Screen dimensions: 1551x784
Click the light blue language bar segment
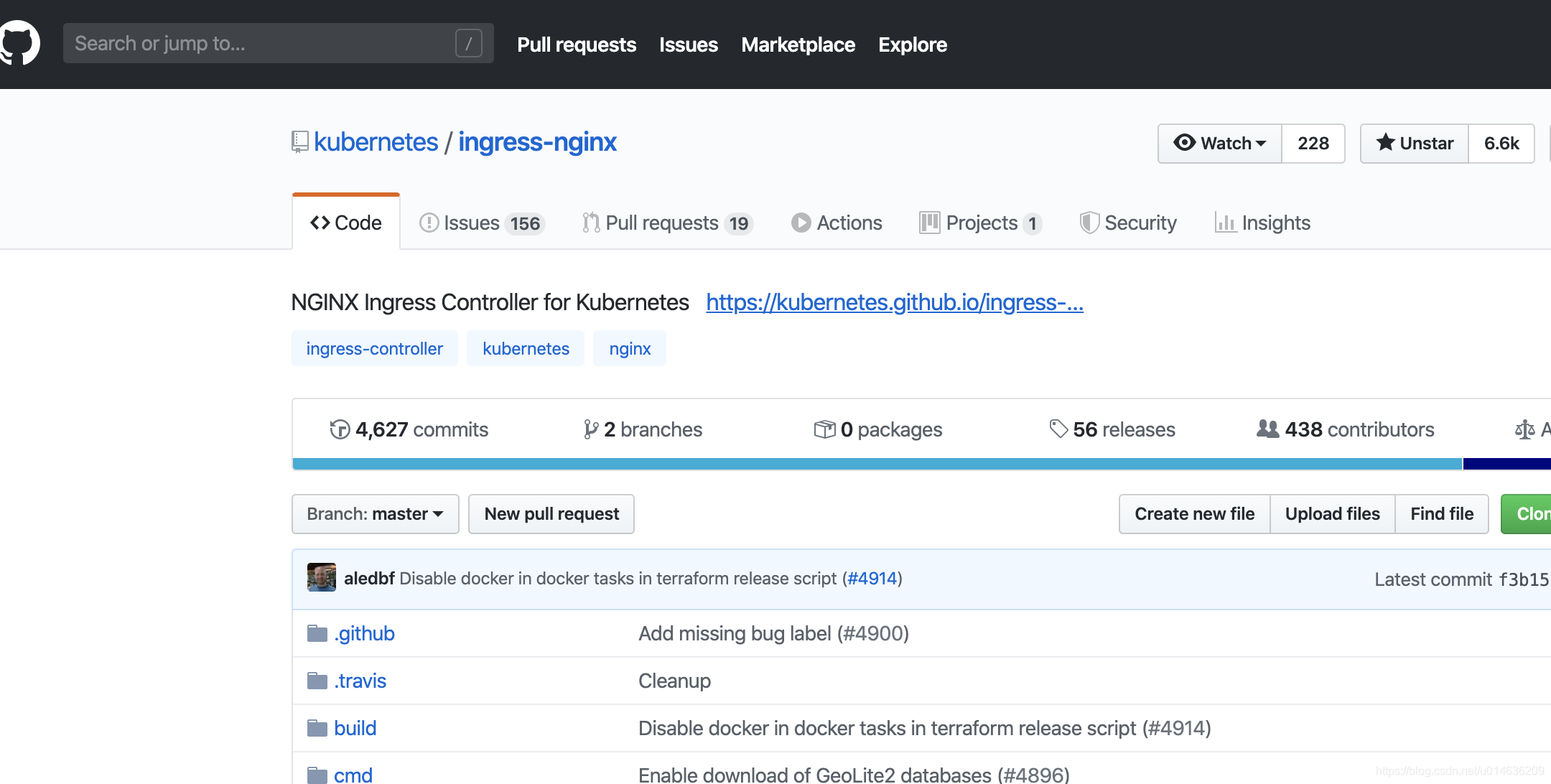[x=877, y=464]
